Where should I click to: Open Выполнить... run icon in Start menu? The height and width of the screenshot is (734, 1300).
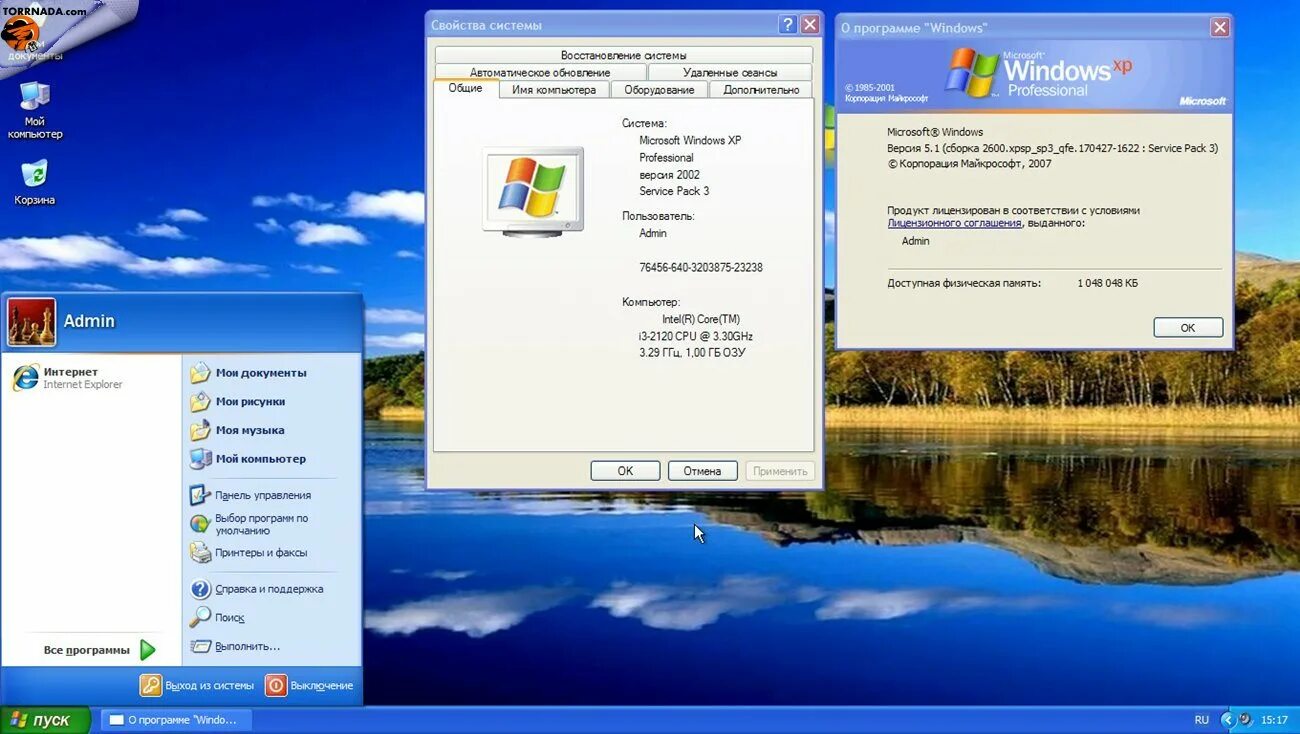200,646
